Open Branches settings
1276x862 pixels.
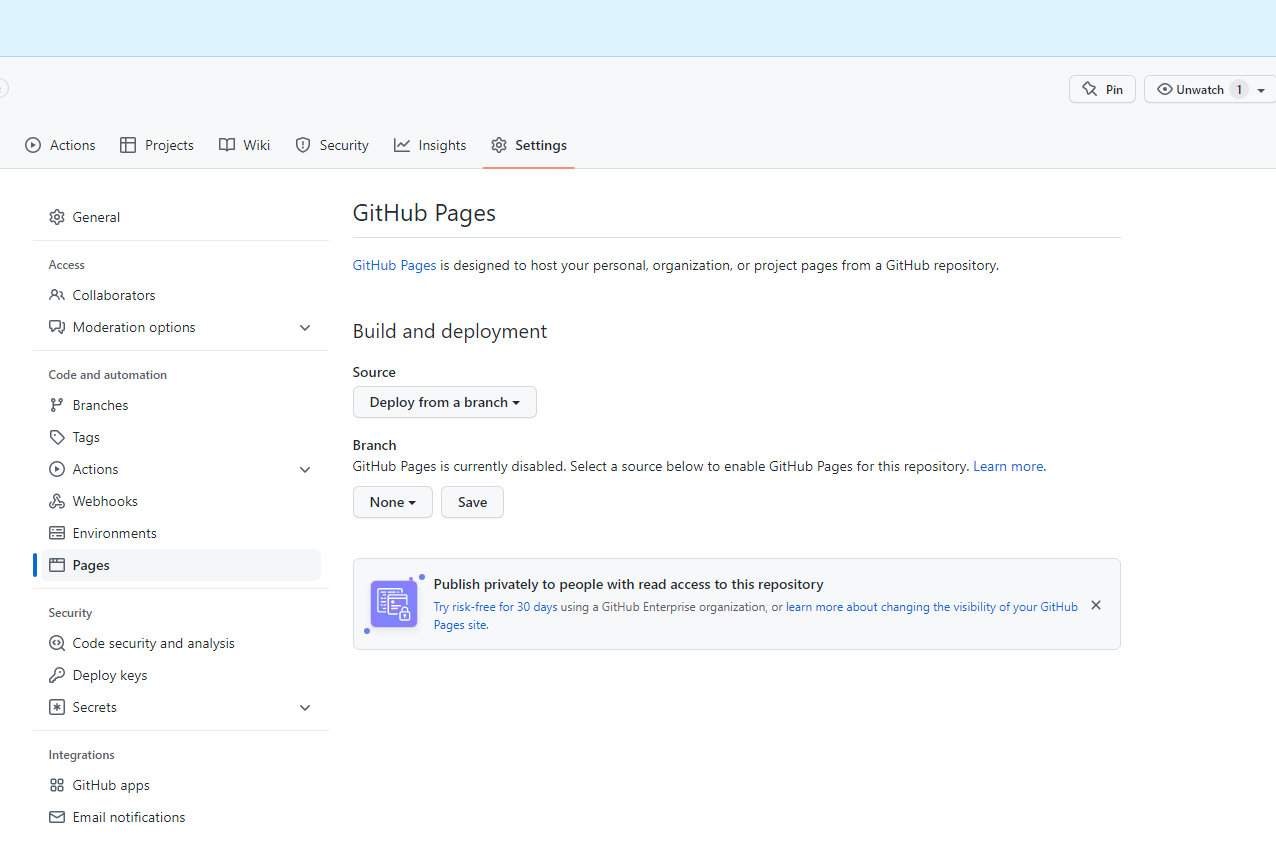pos(181,405)
